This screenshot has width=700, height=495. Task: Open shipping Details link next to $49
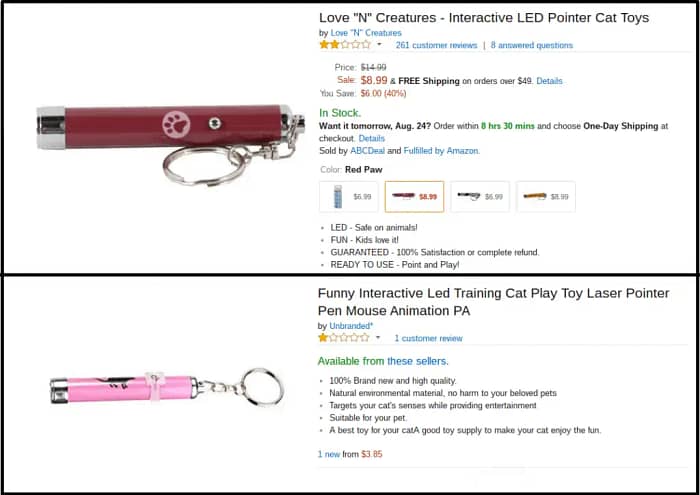[549, 81]
